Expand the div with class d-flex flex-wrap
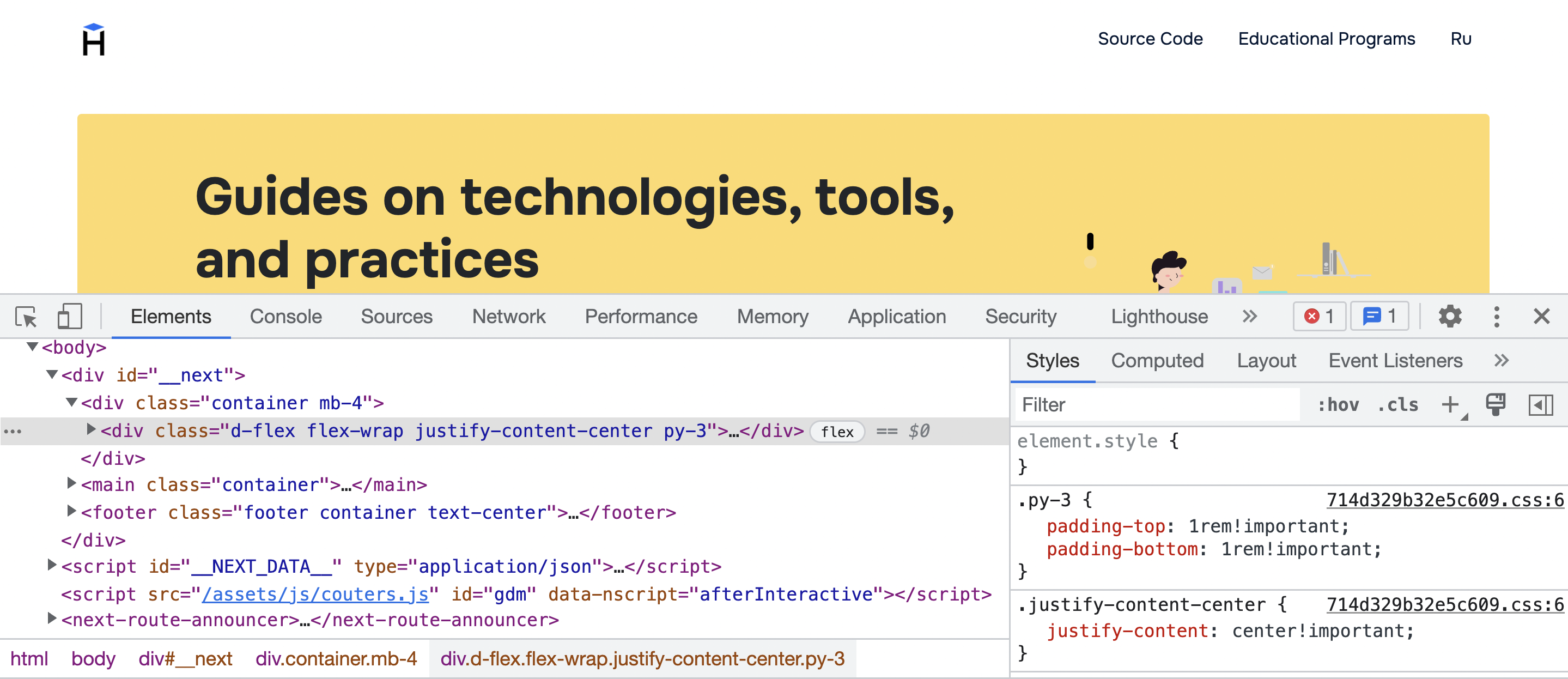Viewport: 1568px width, 679px height. (89, 430)
